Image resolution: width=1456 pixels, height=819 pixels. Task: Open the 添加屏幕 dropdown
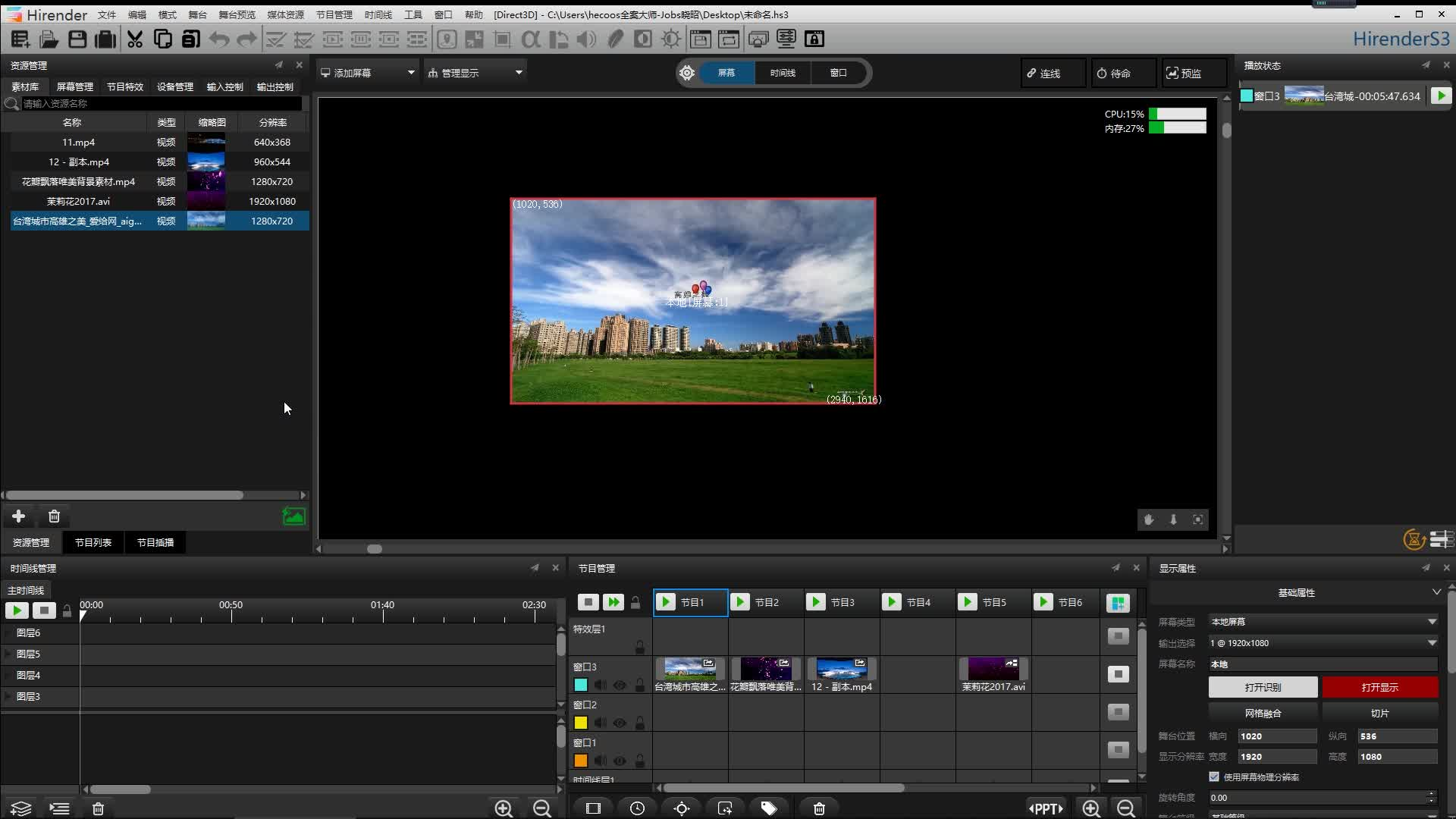[x=368, y=73]
